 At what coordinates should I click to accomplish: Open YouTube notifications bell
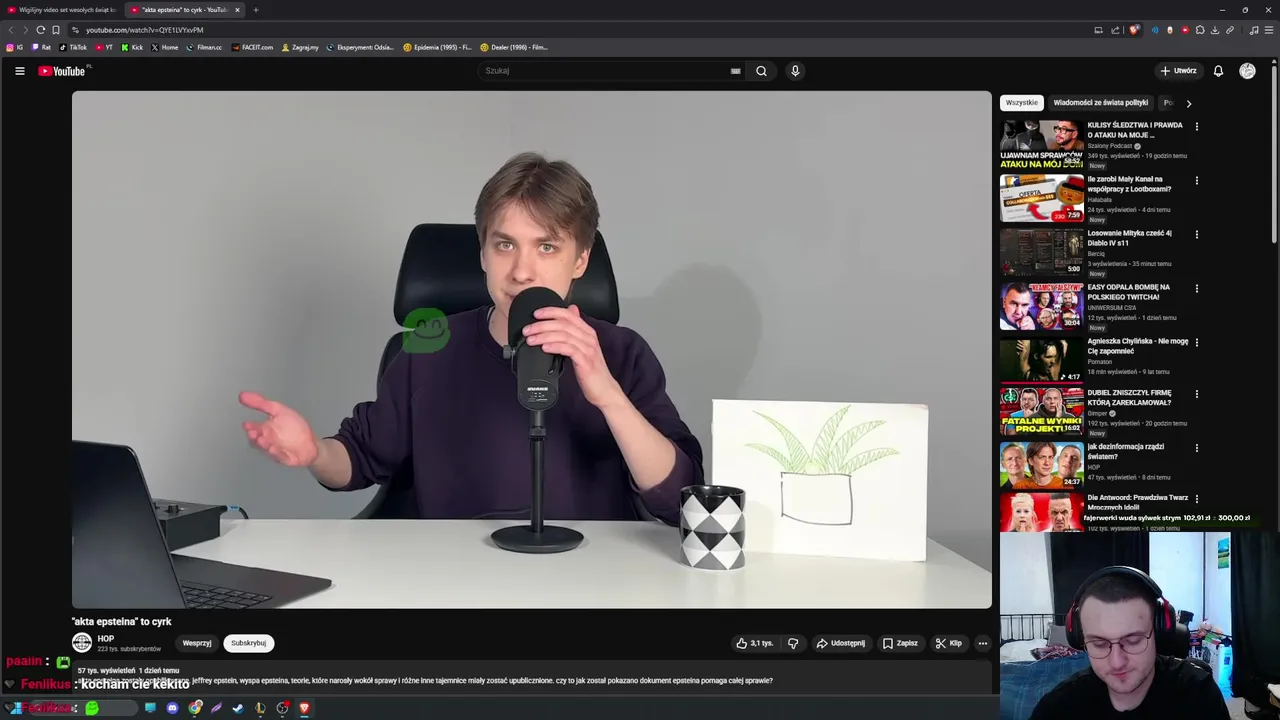pos(1218,71)
